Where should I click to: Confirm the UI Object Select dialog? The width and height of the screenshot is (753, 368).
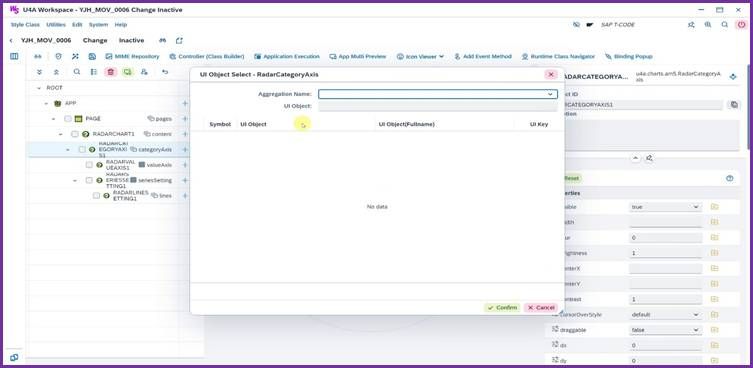pos(502,307)
